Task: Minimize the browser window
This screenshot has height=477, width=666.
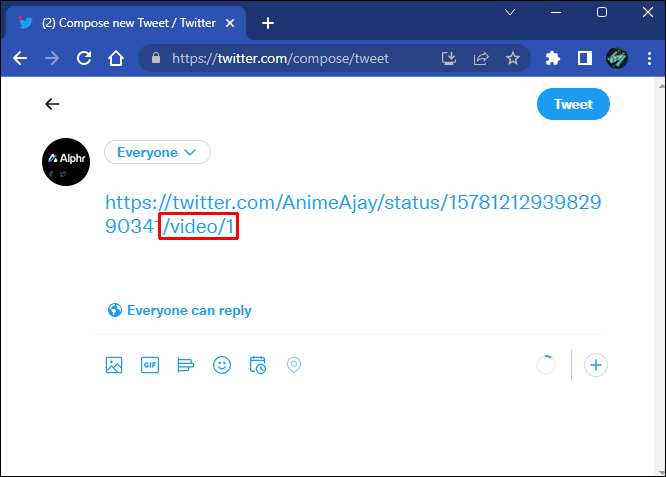Action: (556, 12)
